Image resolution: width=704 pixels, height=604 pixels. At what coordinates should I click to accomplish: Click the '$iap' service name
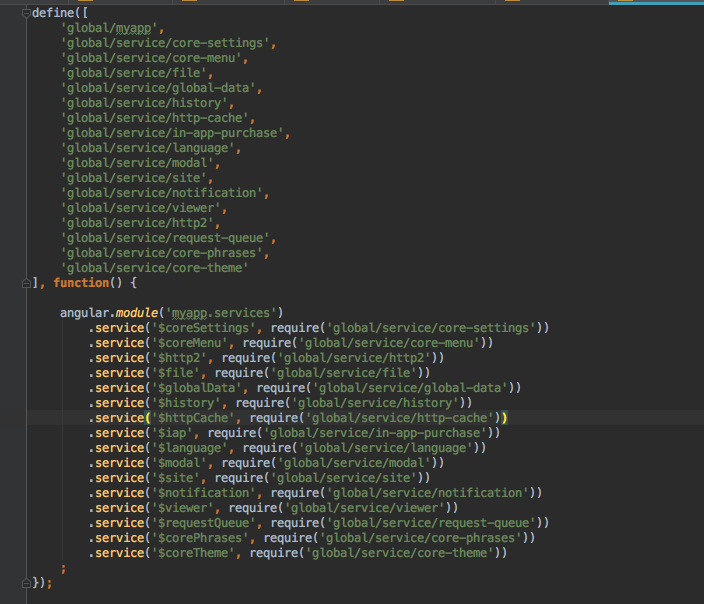tap(174, 433)
